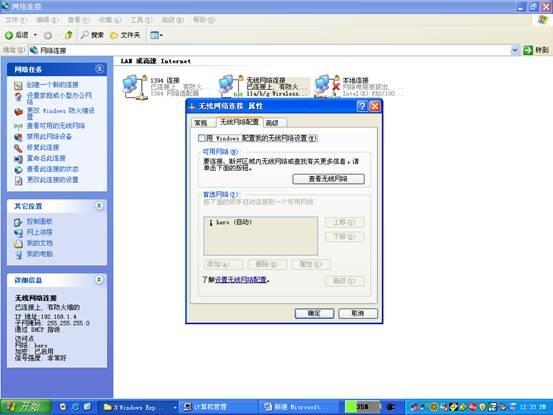
Task: Select the hero network in the preferred list
Action: point(230,222)
